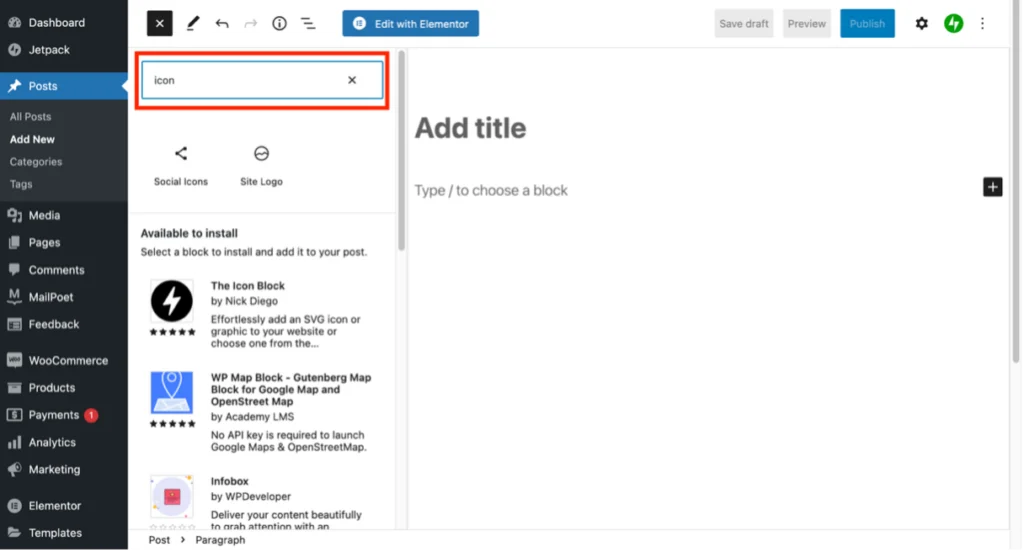Click the Elementor circle icon
This screenshot has width=1024, height=552.
click(14, 506)
